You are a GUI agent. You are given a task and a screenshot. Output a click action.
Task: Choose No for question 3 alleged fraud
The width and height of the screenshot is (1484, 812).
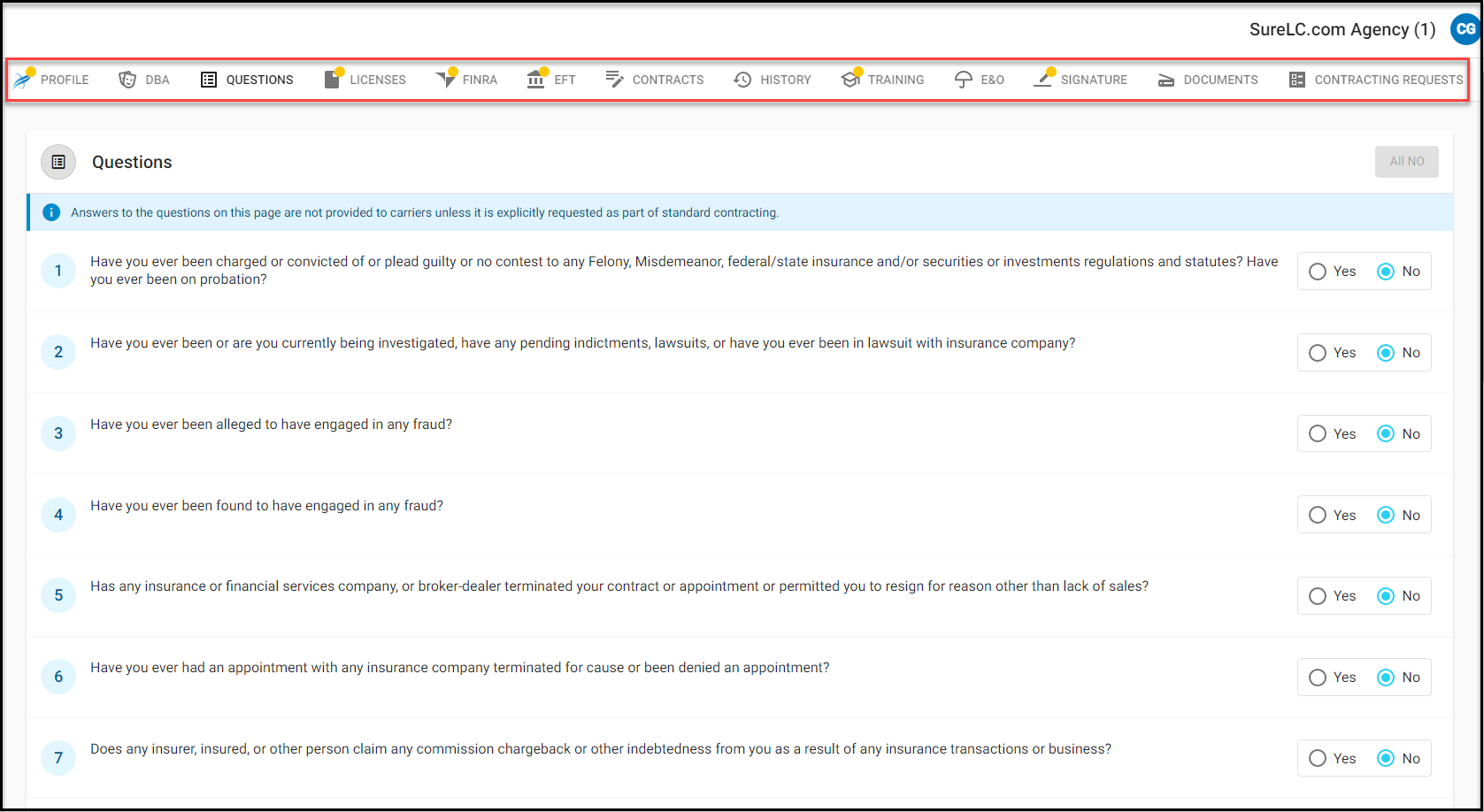pos(1386,433)
